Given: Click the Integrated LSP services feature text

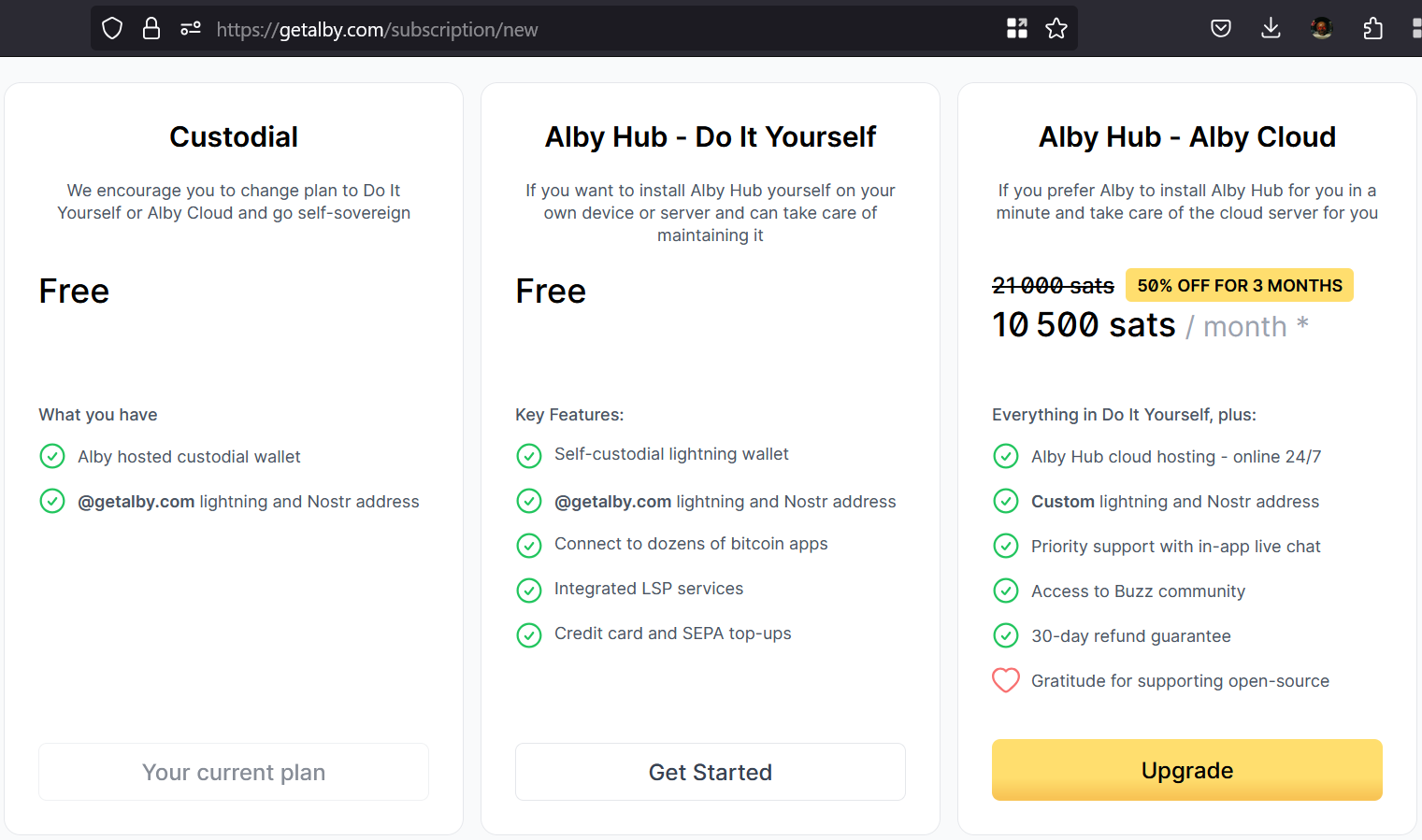Looking at the screenshot, I should coord(649,589).
